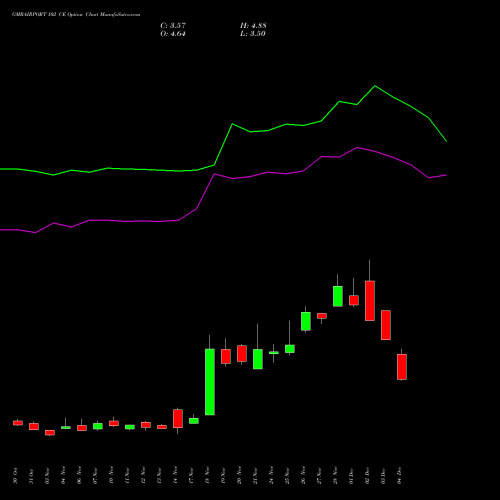
Task: Select the green candle for 17 Nov
Action: tap(194, 421)
